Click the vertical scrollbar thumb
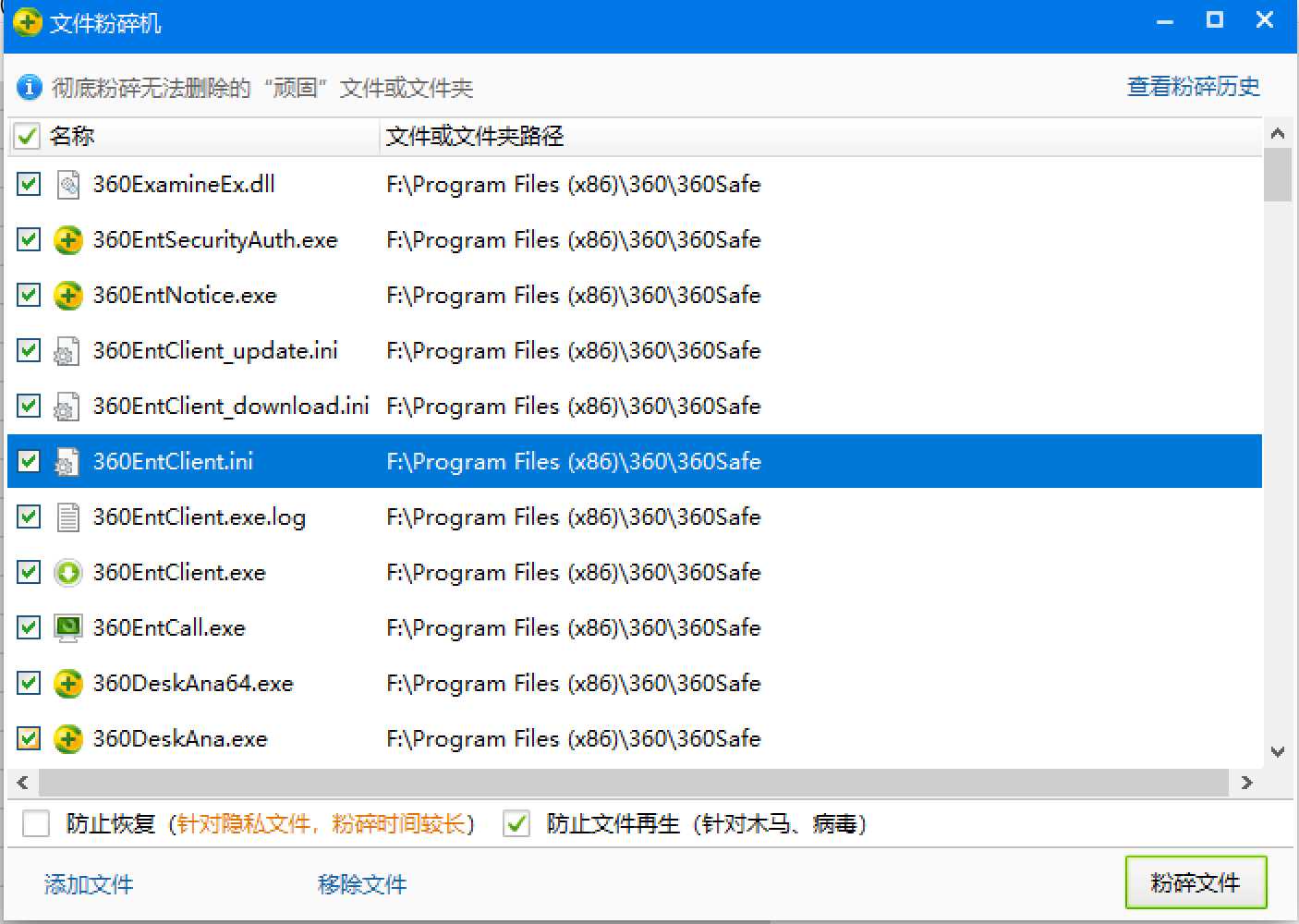This screenshot has height=924, width=1299. pyautogui.click(x=1279, y=175)
